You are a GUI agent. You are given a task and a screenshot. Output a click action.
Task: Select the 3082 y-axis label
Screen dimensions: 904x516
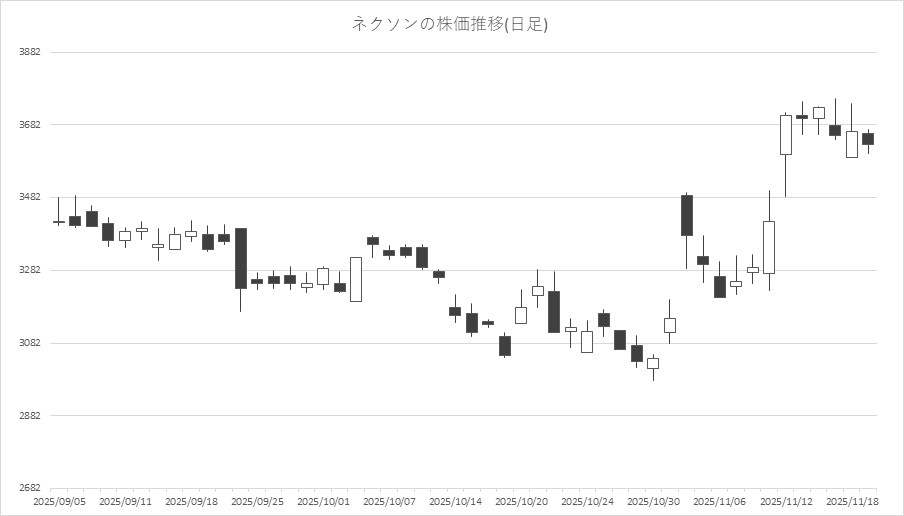29,344
